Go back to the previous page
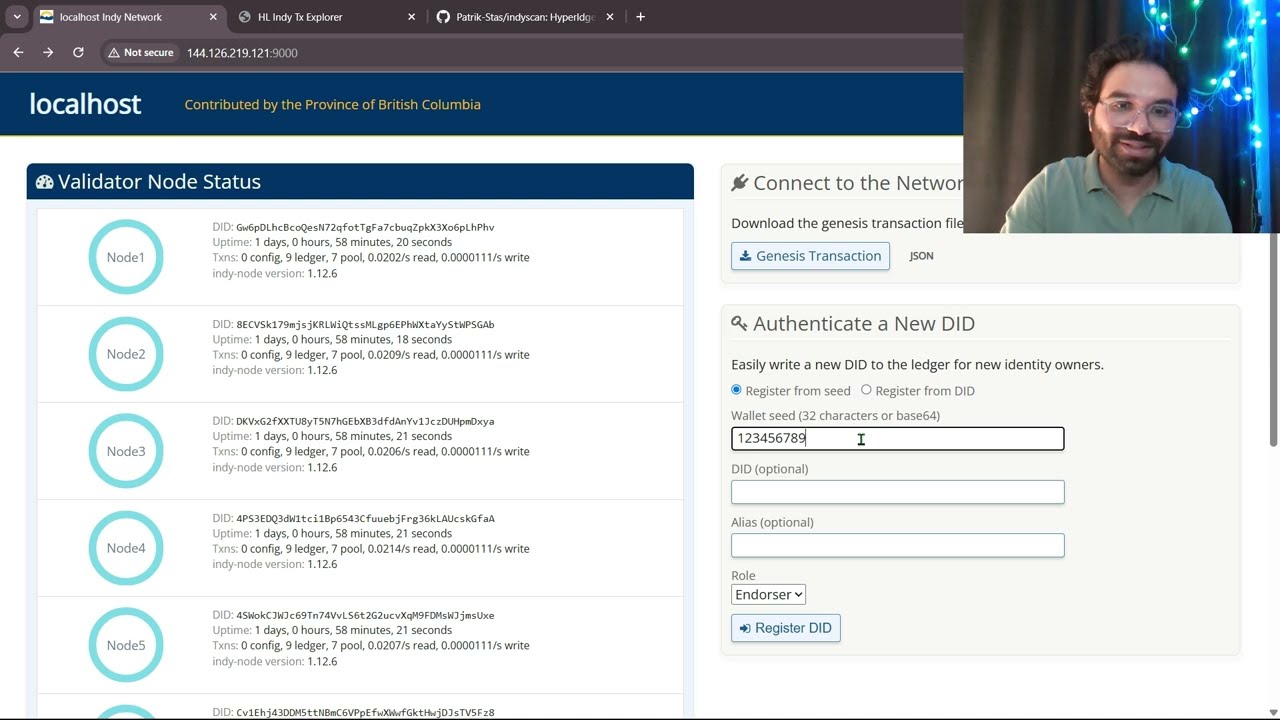 pyautogui.click(x=18, y=53)
